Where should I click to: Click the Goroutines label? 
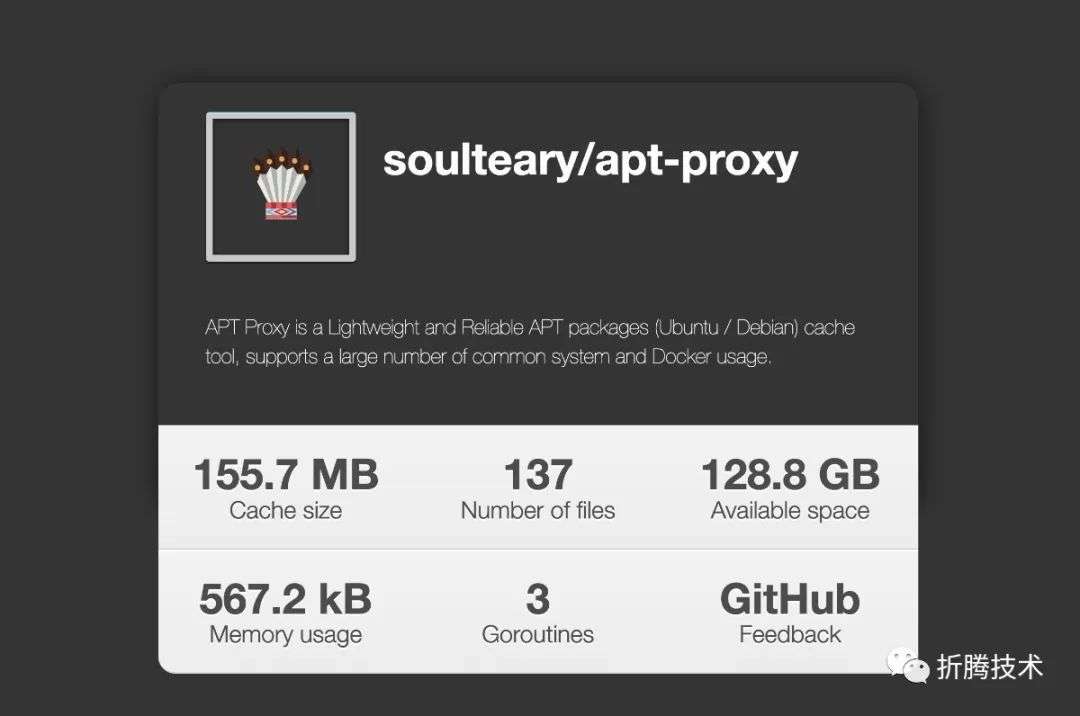click(538, 634)
